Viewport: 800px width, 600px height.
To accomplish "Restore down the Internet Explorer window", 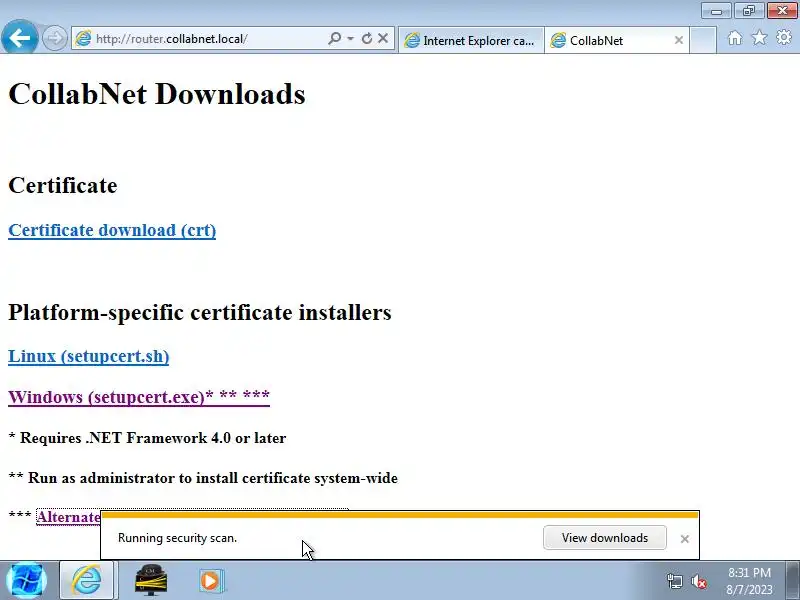I will [748, 11].
